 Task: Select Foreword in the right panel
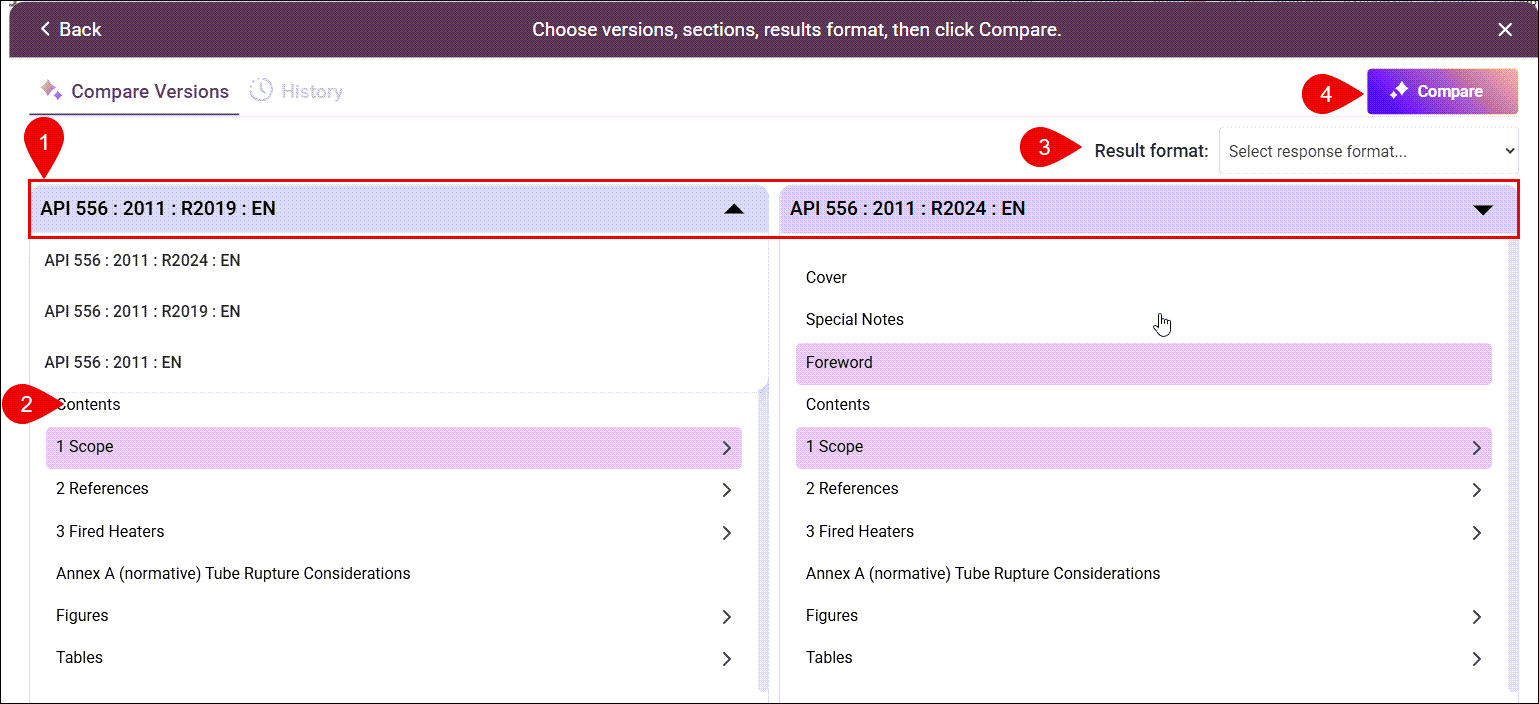pos(1144,363)
